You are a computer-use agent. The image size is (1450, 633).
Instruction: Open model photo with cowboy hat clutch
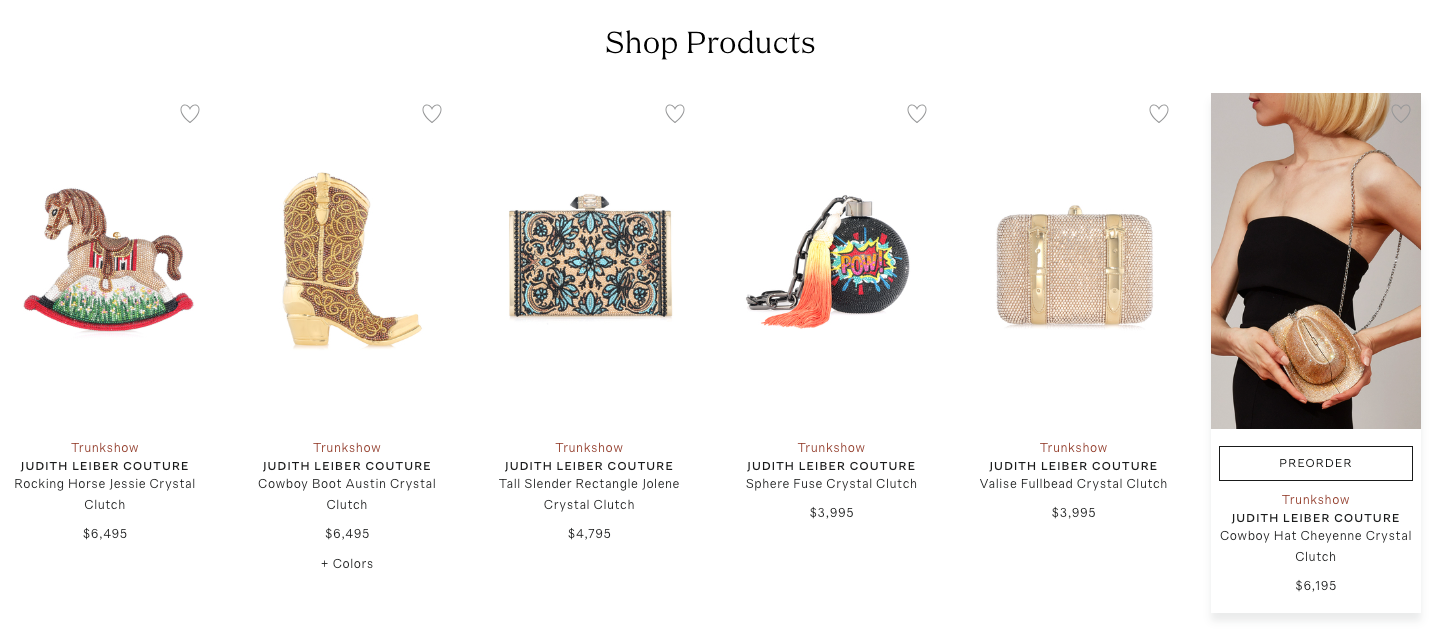[1316, 261]
